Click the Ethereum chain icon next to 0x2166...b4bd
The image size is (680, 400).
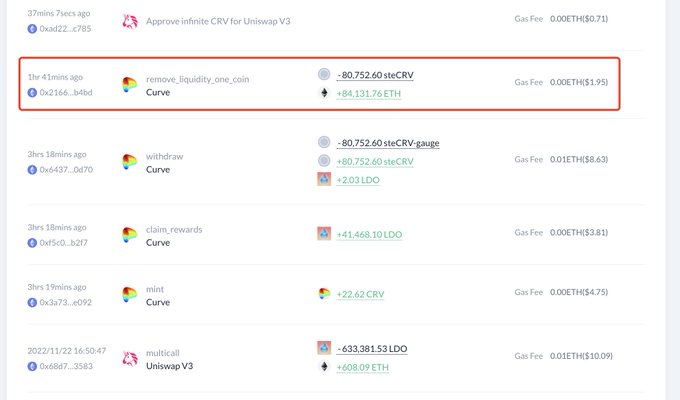pyautogui.click(x=32, y=92)
